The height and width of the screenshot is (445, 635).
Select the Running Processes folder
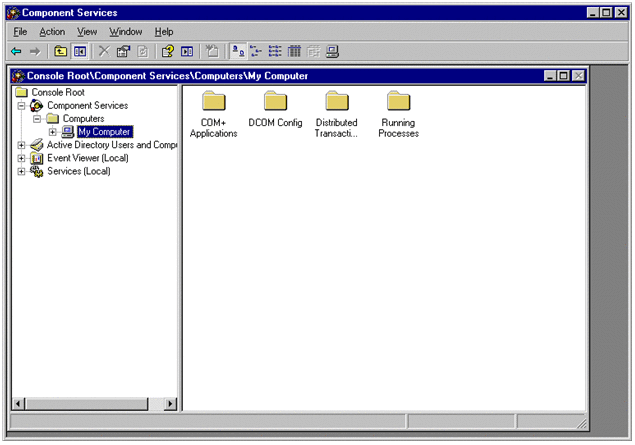click(398, 101)
